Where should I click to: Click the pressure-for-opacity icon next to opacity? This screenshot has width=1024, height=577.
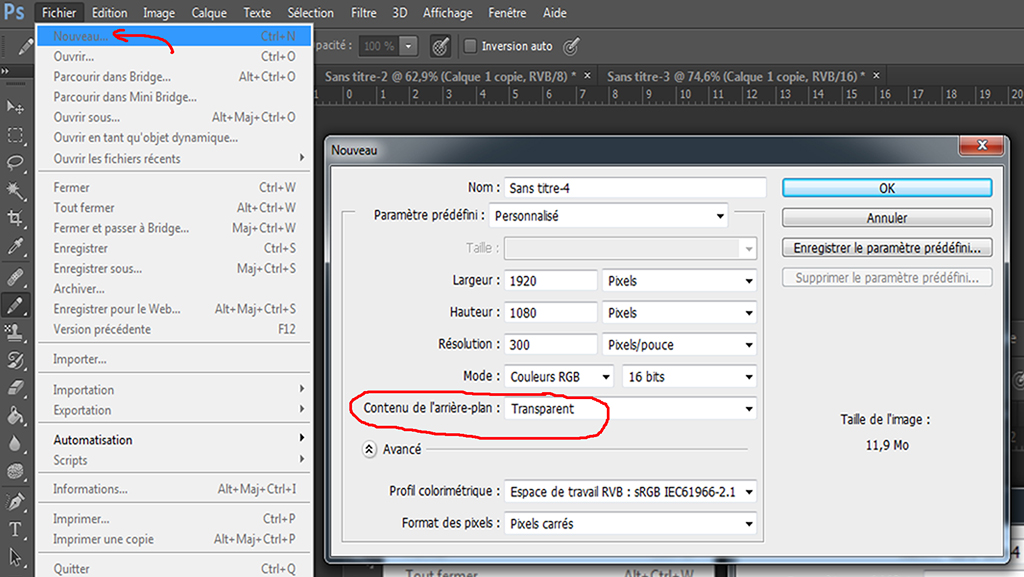tap(441, 46)
